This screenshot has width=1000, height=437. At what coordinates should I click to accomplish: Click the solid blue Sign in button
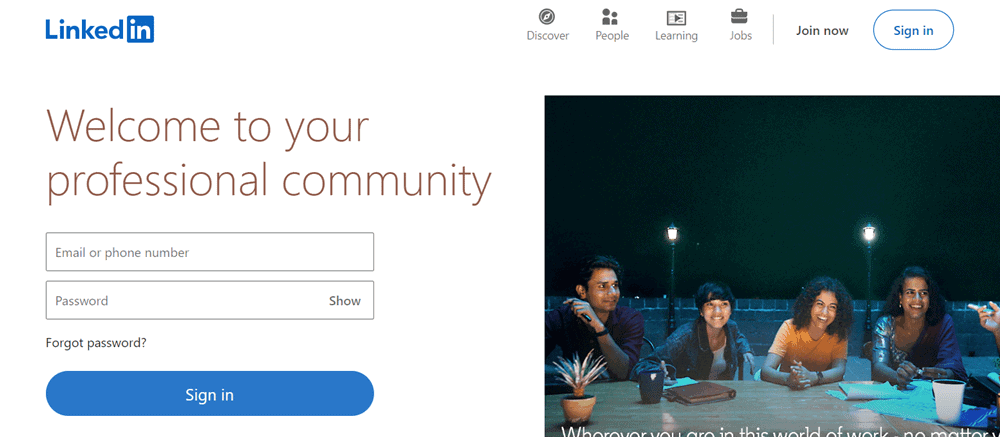point(210,394)
